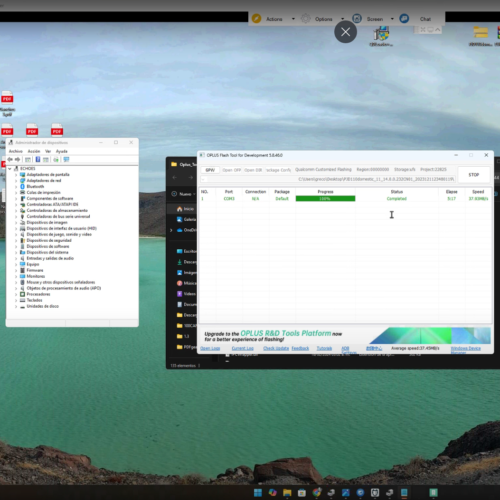This screenshot has width=500, height=500.
Task: Click the round dark X overlay button
Action: 346,32
